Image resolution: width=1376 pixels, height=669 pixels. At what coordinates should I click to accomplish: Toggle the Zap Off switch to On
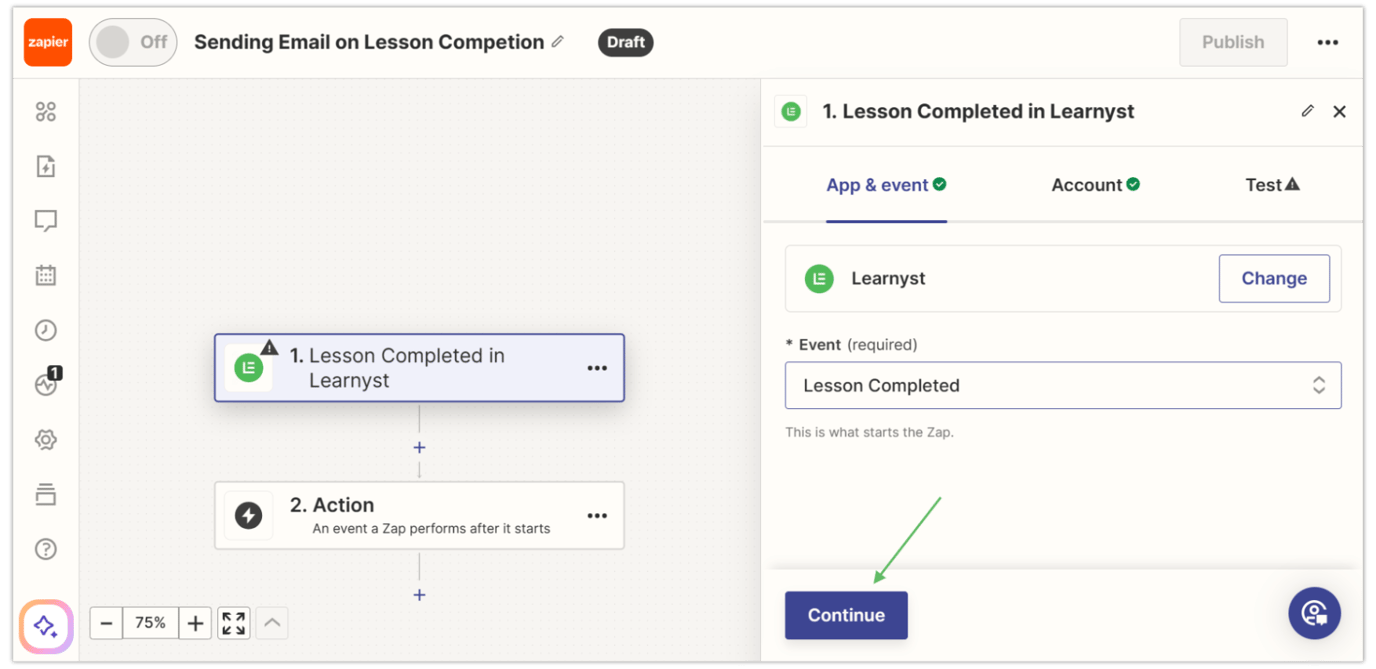(x=133, y=42)
